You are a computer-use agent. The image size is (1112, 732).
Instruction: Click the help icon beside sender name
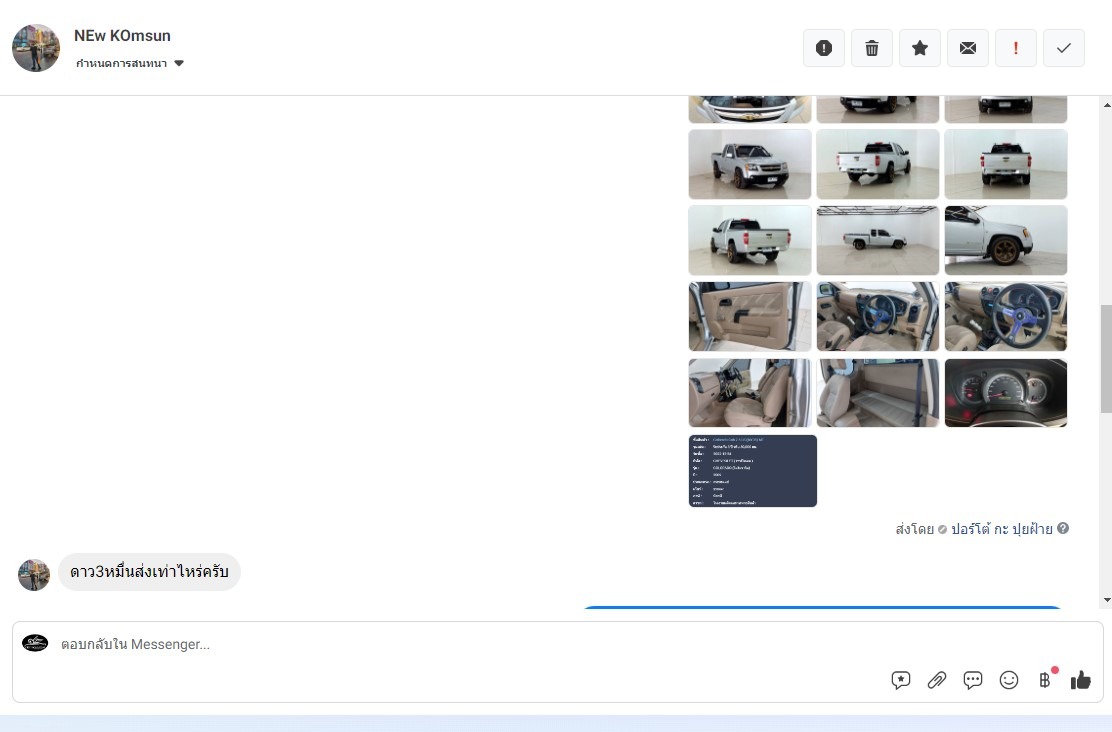point(1063,529)
